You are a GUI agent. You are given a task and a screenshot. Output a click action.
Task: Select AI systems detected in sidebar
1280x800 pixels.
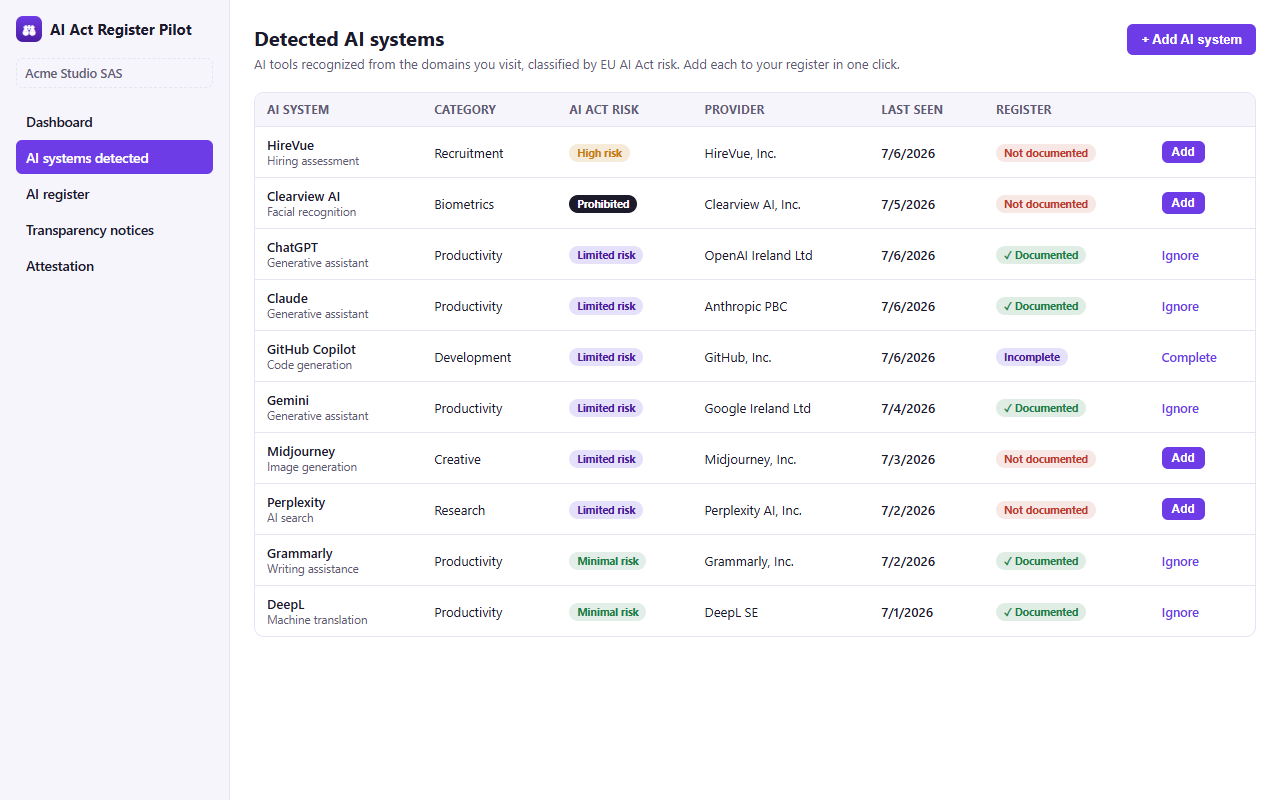pyautogui.click(x=114, y=157)
